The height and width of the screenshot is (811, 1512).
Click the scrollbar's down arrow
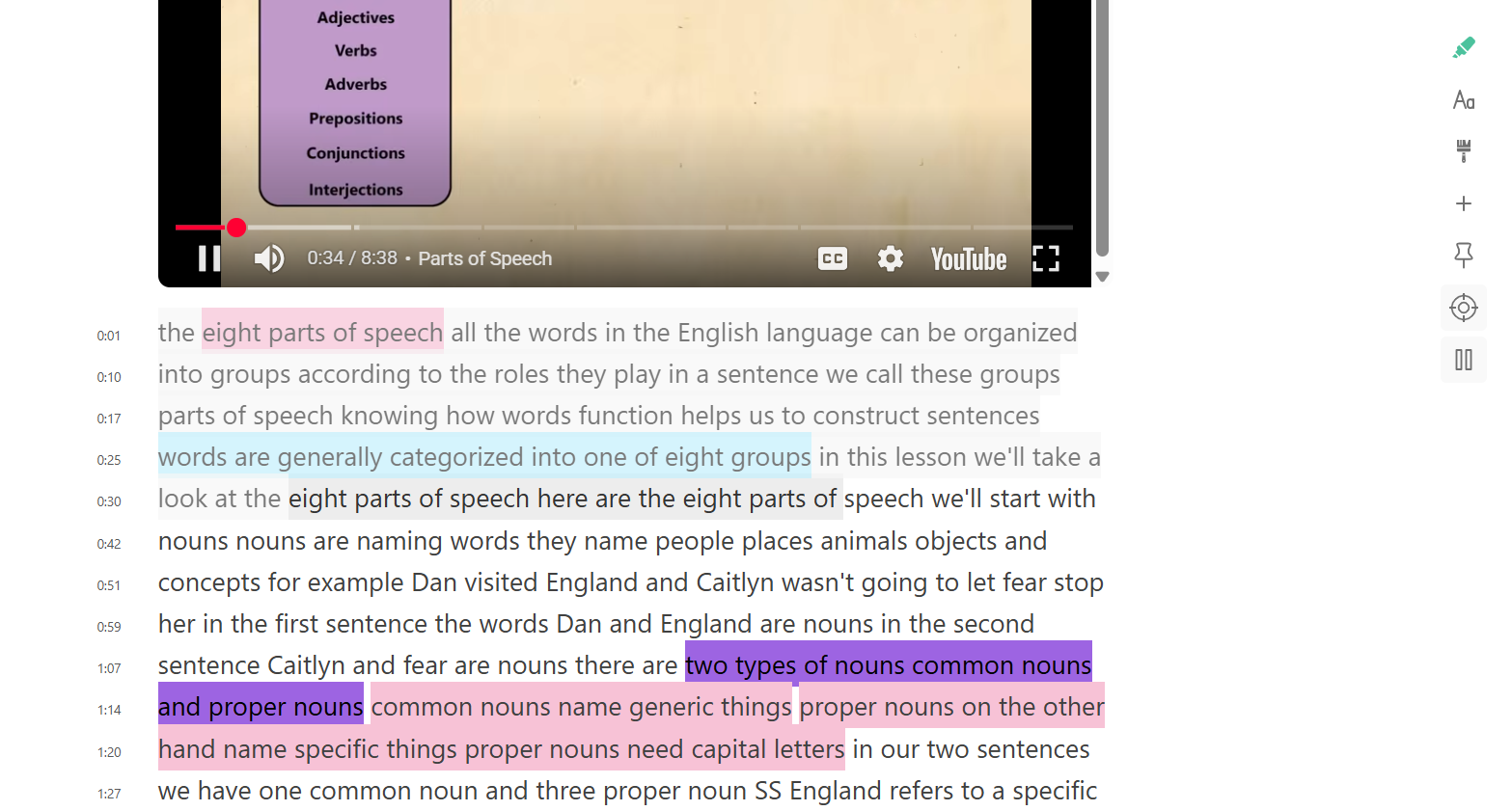pos(1101,278)
